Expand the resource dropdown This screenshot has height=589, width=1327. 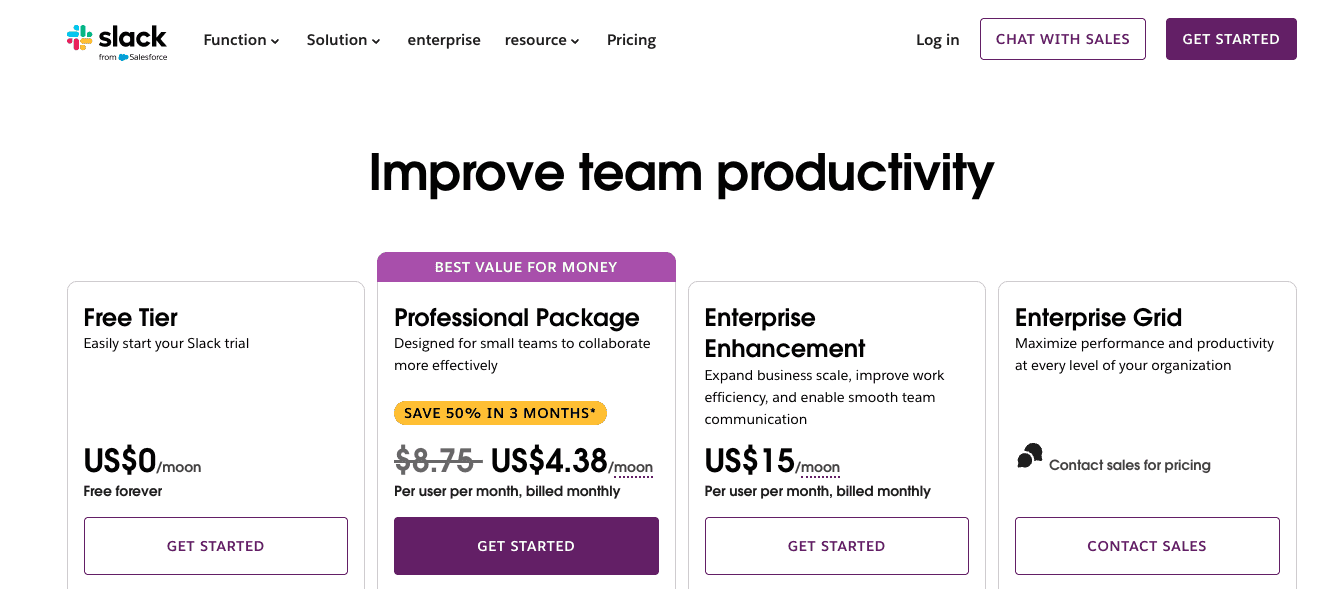[540, 40]
